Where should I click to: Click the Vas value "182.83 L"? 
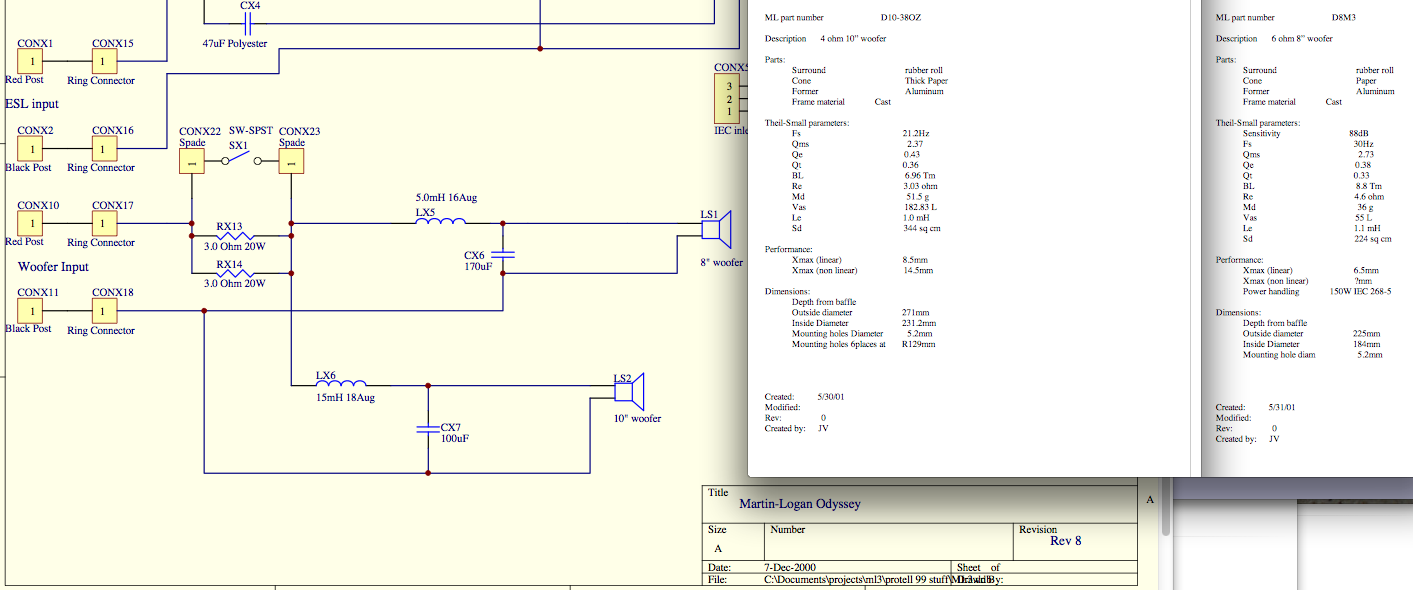point(920,207)
